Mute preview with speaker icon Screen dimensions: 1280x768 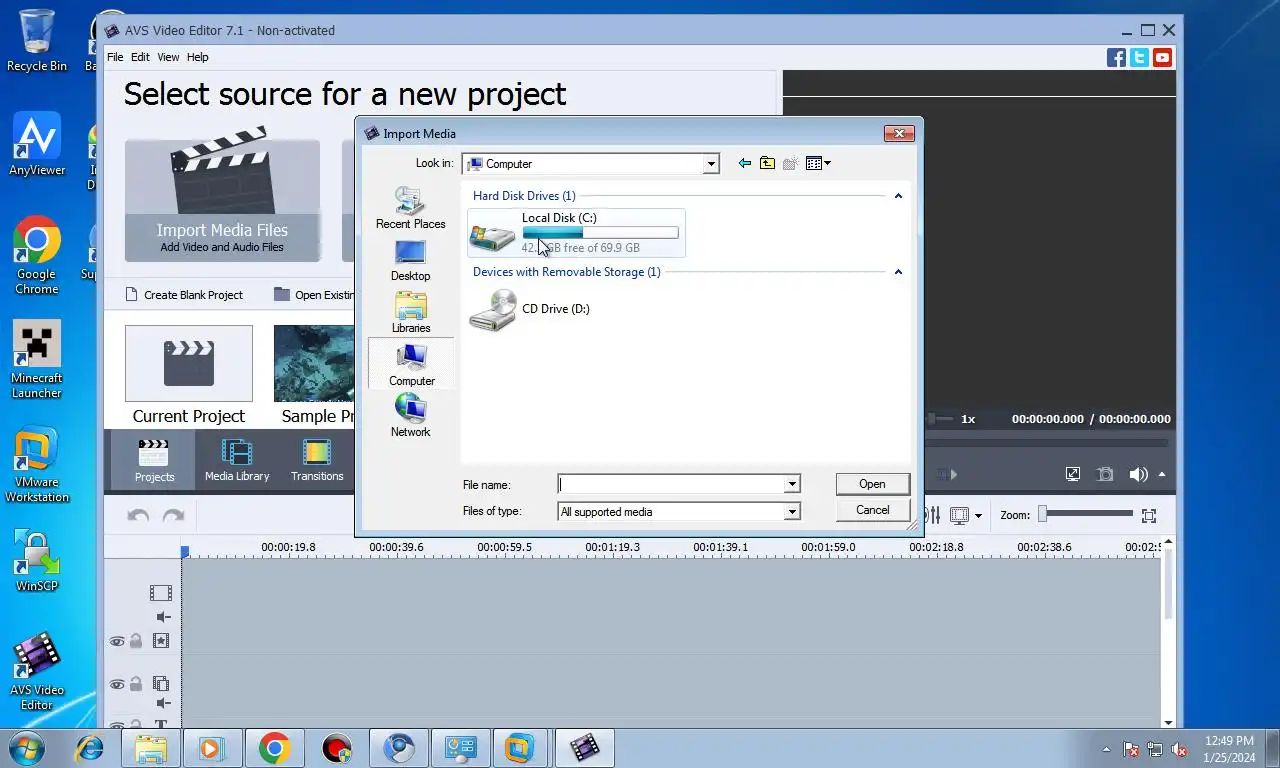1138,474
